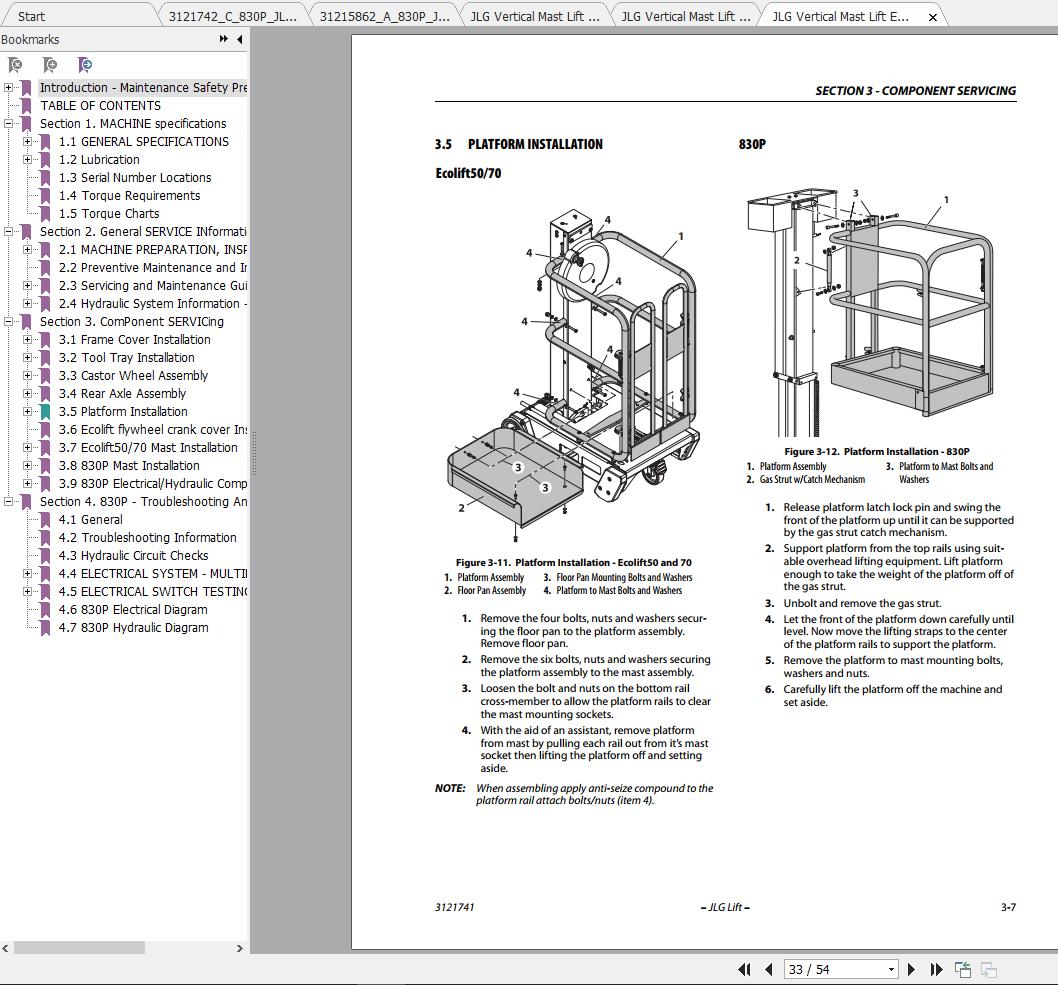
Task: Go to 3.2 Tool Tray Installation
Action: [126, 358]
